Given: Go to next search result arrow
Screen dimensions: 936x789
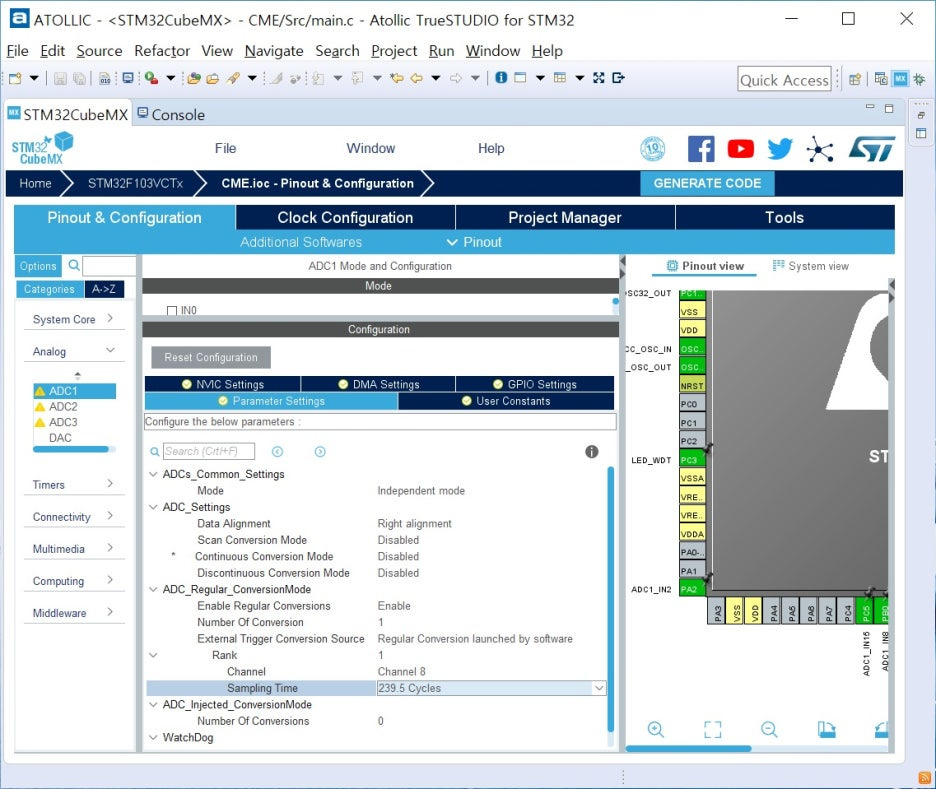Looking at the screenshot, I should click(x=320, y=452).
